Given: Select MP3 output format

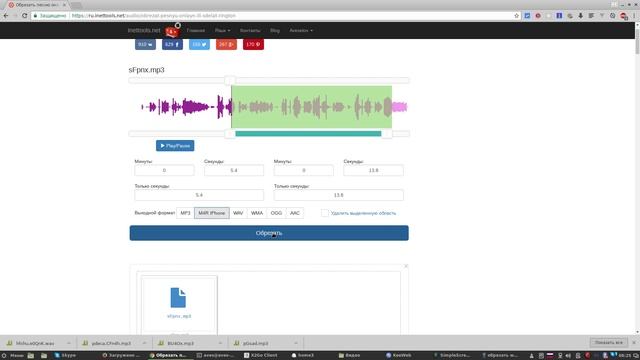Looking at the screenshot, I should click(x=185, y=213).
